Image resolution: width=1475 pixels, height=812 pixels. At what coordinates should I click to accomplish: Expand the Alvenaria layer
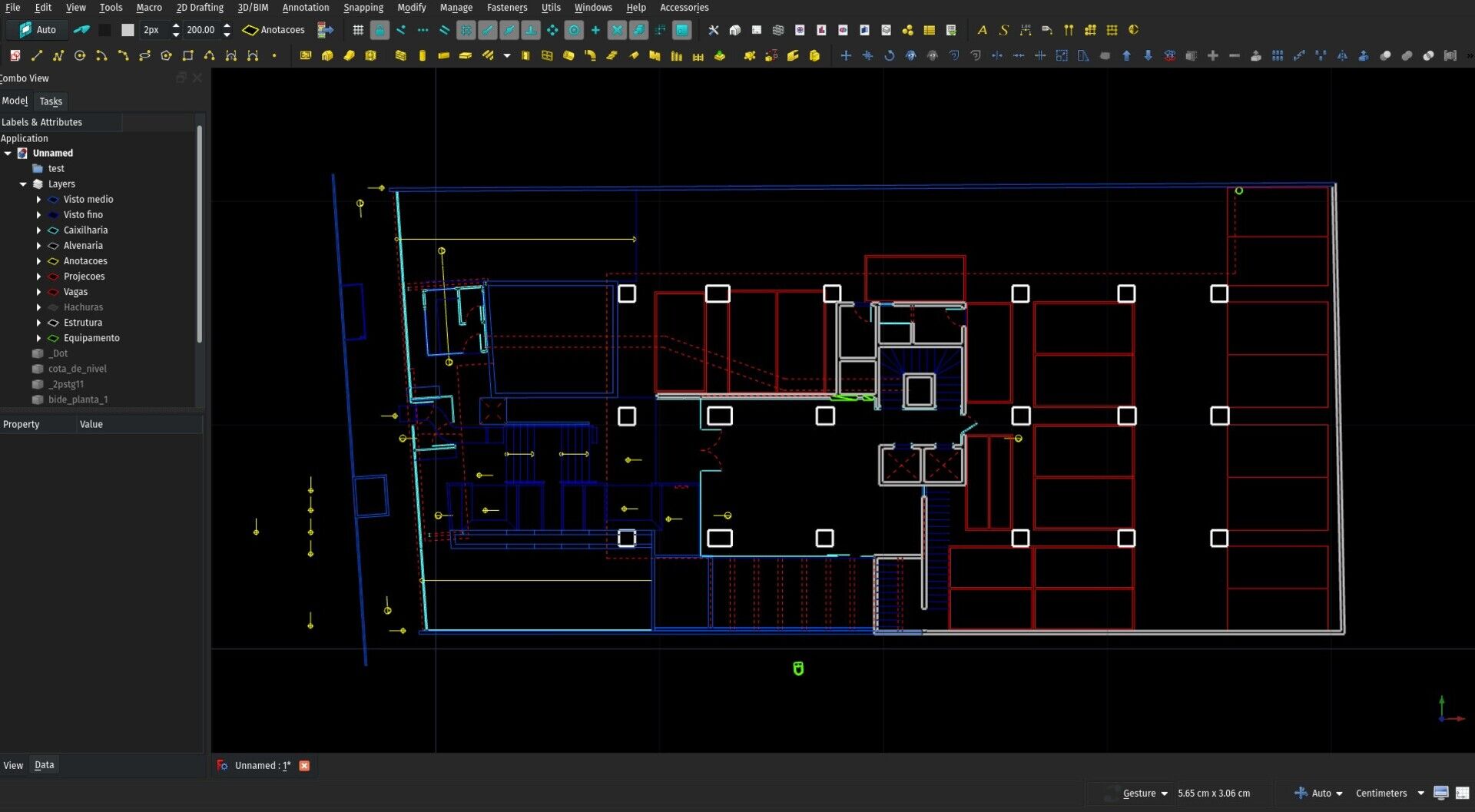click(38, 245)
